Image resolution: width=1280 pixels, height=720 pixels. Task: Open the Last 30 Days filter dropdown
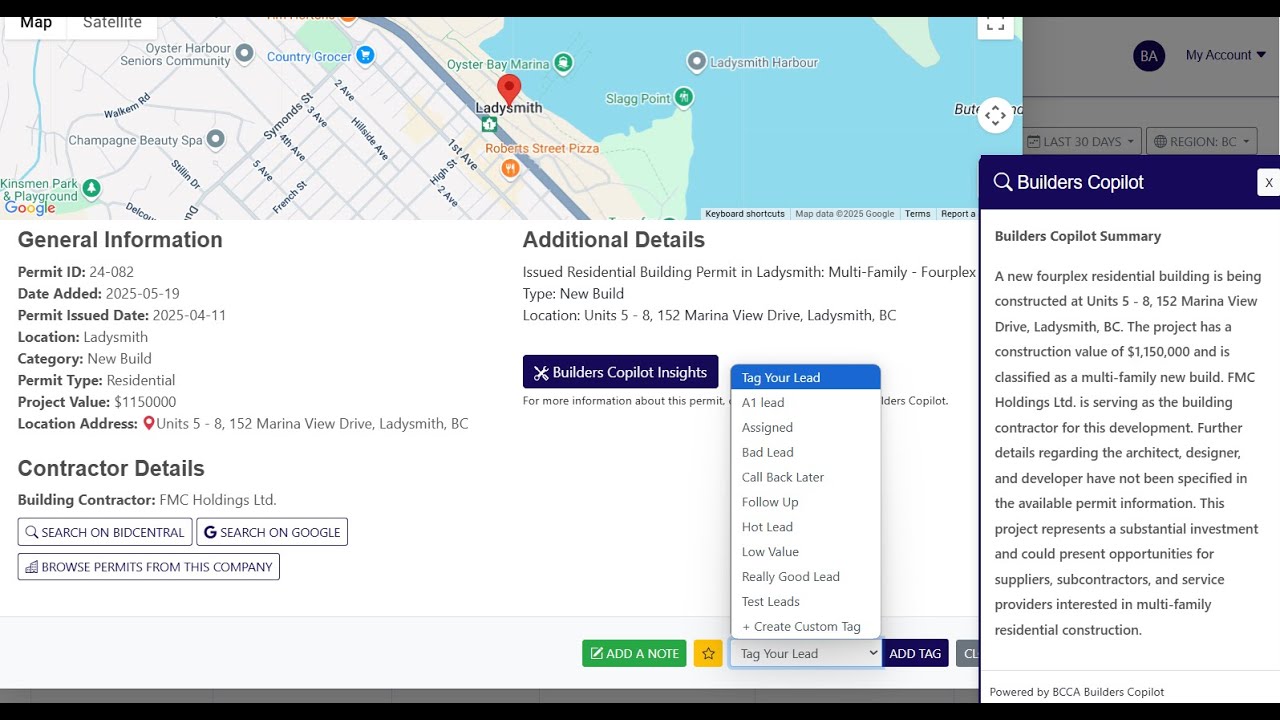(x=1081, y=141)
